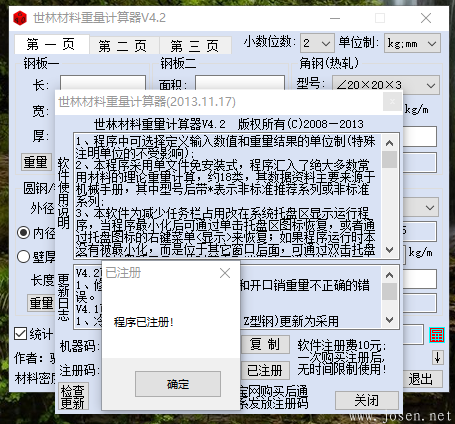Click up arrow of 软件使用说明 scrollbar
The width and height of the screenshot is (455, 424).
pyautogui.click(x=389, y=143)
